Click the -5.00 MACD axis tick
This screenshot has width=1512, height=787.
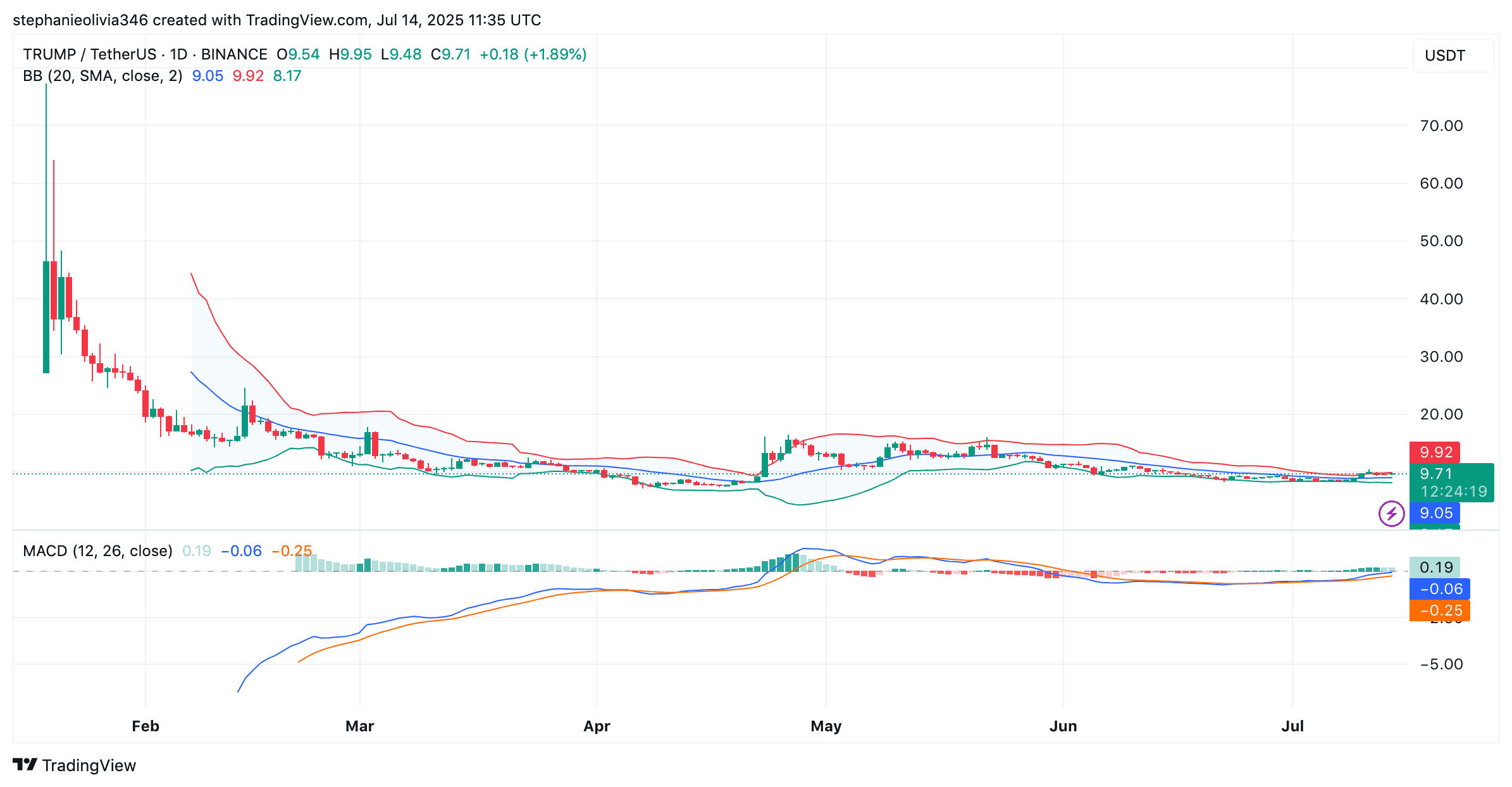tap(1441, 664)
